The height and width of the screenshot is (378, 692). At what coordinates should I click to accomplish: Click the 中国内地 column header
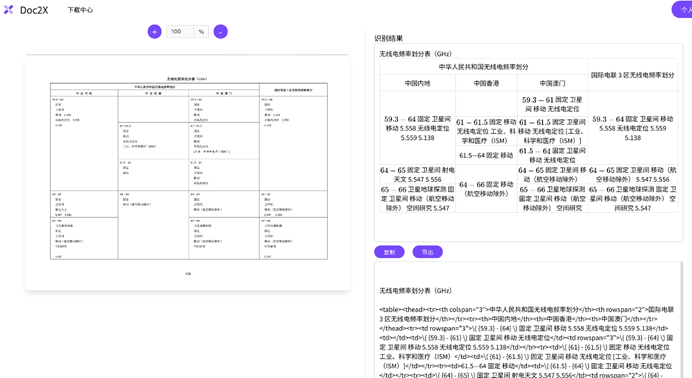417,83
